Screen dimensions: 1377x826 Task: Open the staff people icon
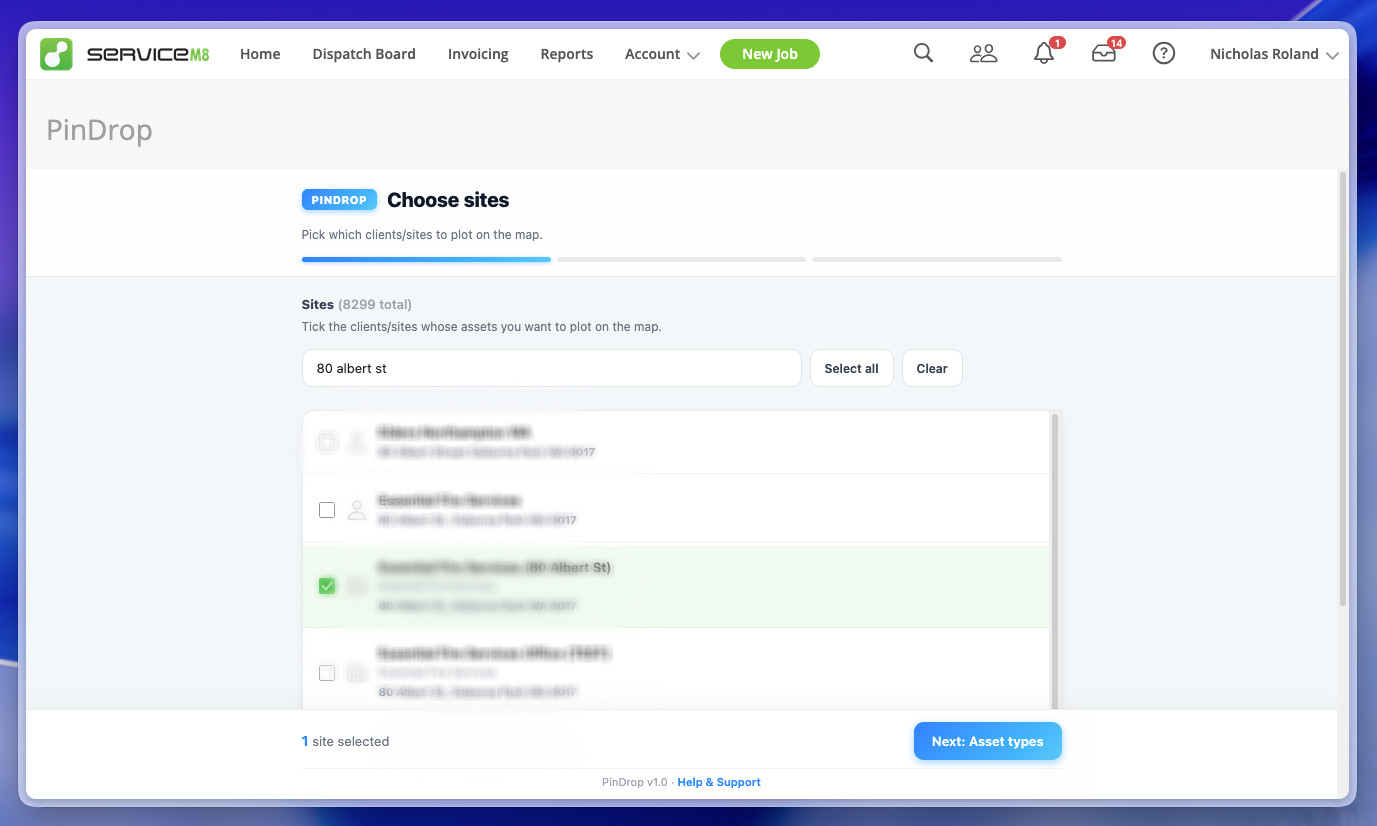pos(983,54)
